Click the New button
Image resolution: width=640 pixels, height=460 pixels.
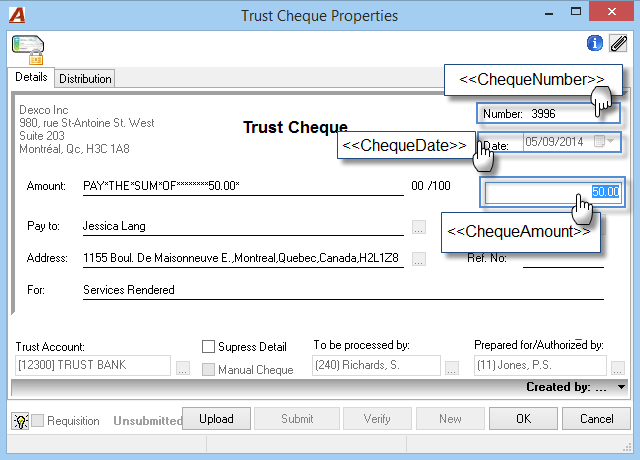click(450, 419)
